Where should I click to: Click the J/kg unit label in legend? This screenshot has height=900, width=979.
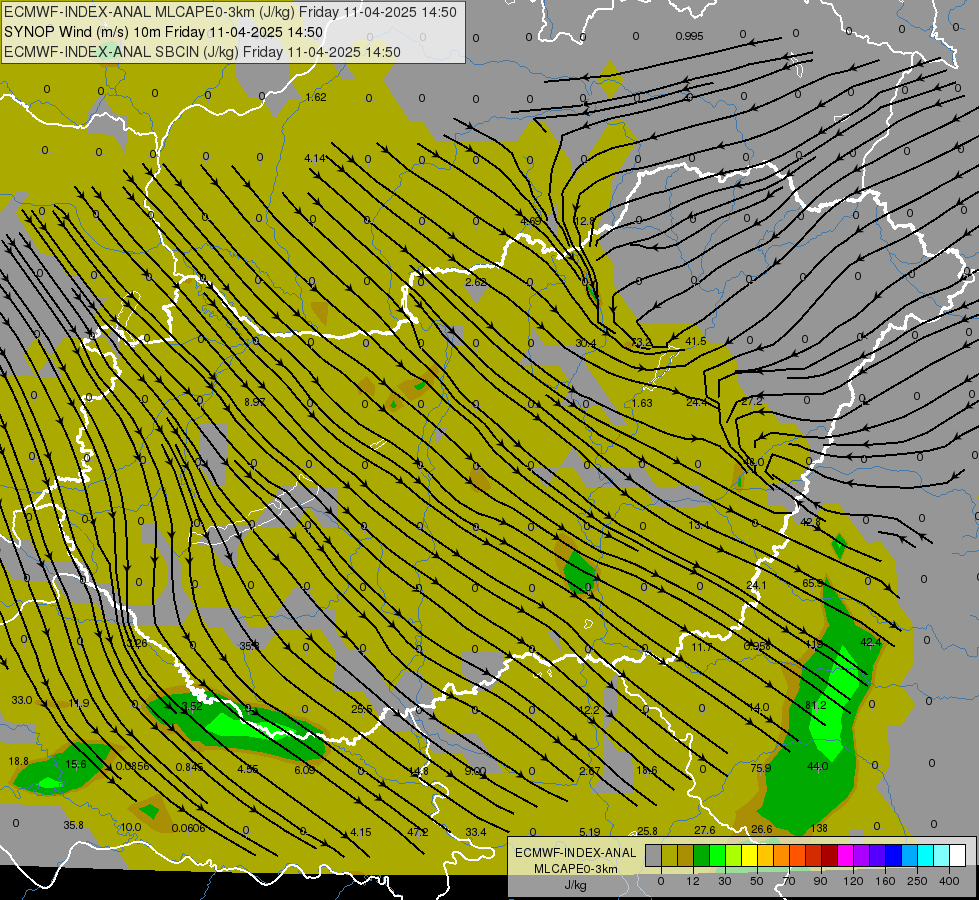575,885
